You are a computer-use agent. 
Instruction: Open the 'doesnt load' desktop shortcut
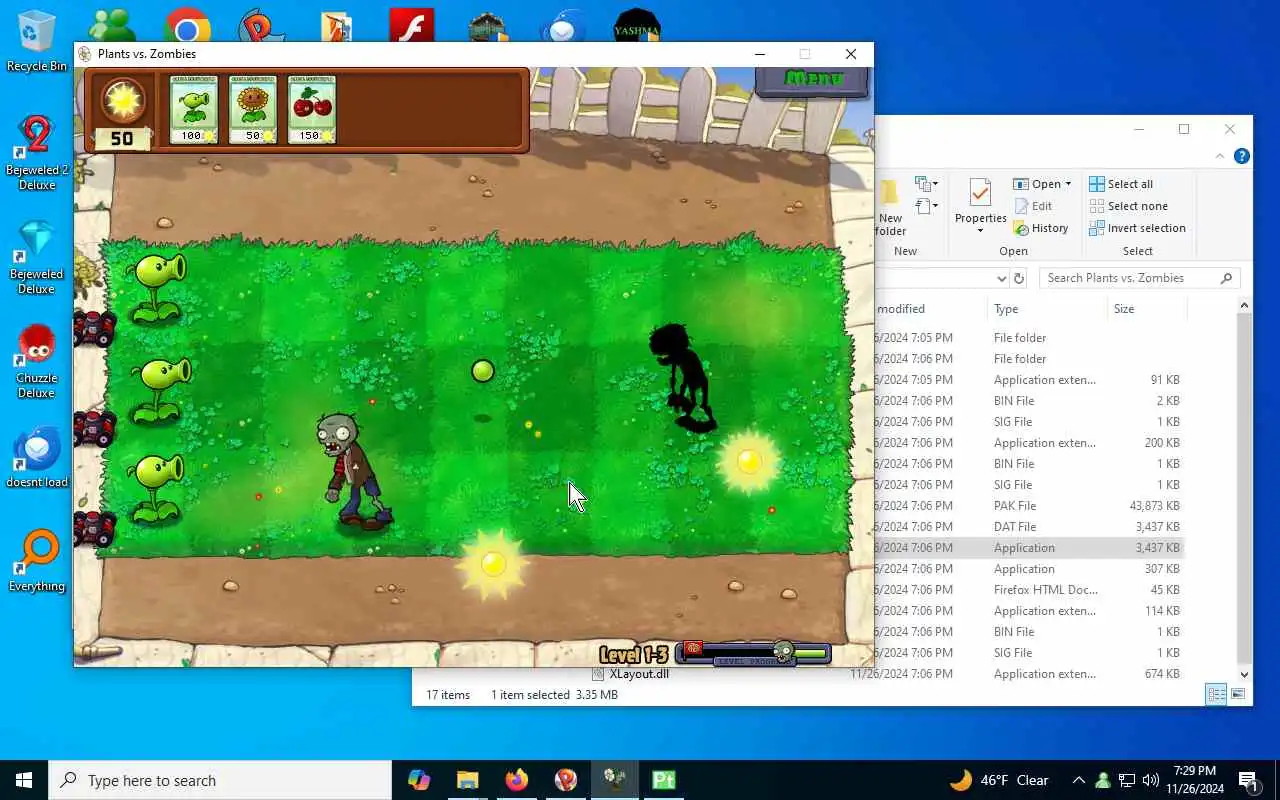(37, 458)
